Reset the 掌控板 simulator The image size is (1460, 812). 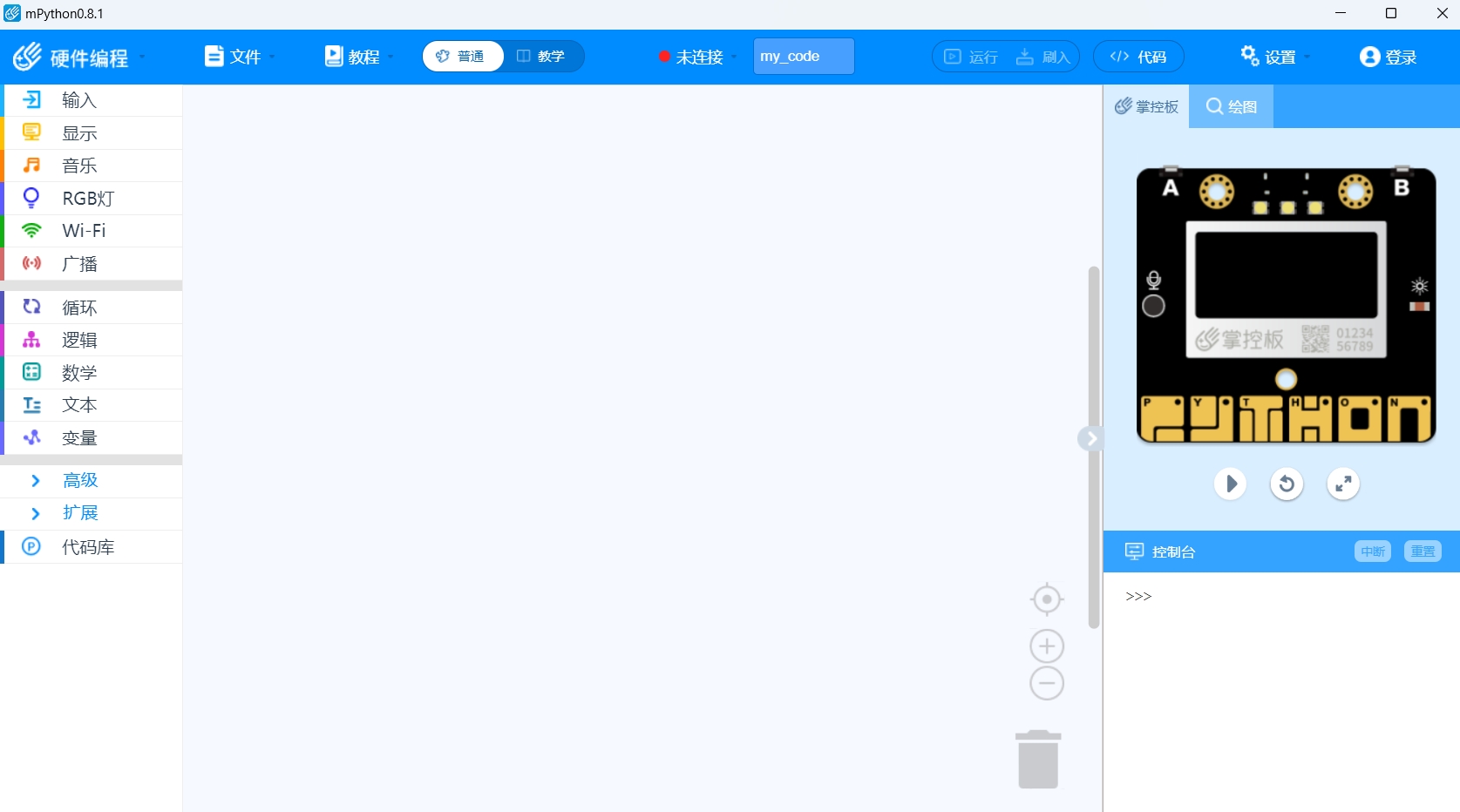coord(1287,484)
